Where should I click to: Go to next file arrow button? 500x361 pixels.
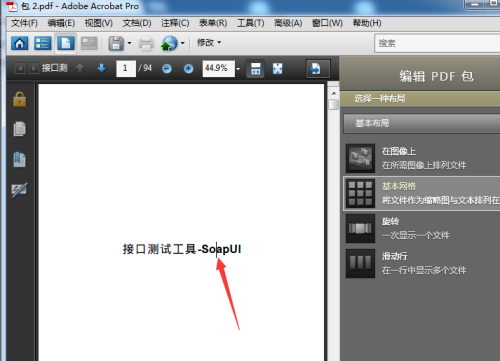[x=33, y=68]
